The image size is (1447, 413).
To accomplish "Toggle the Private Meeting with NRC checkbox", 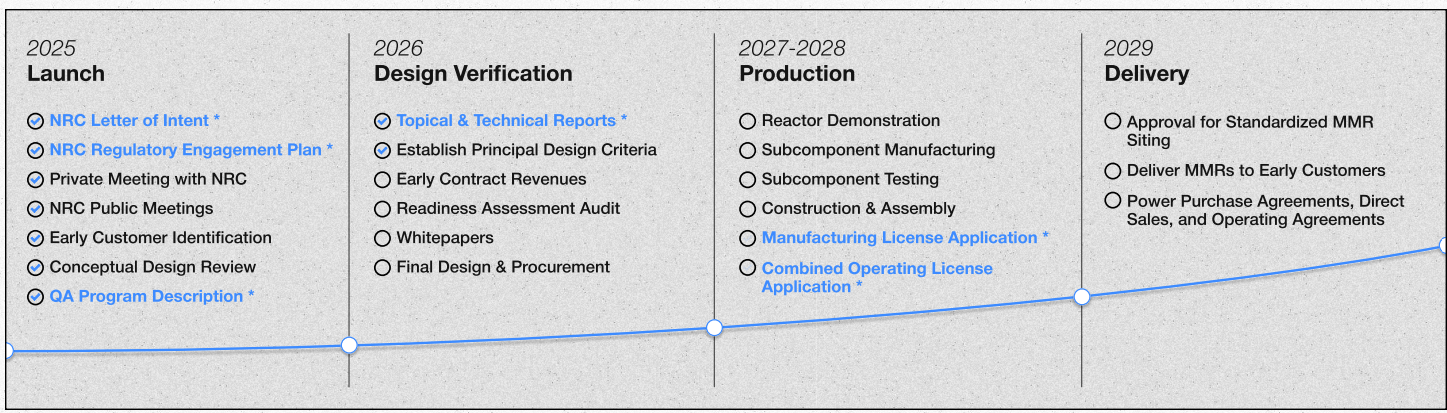I will [35, 180].
